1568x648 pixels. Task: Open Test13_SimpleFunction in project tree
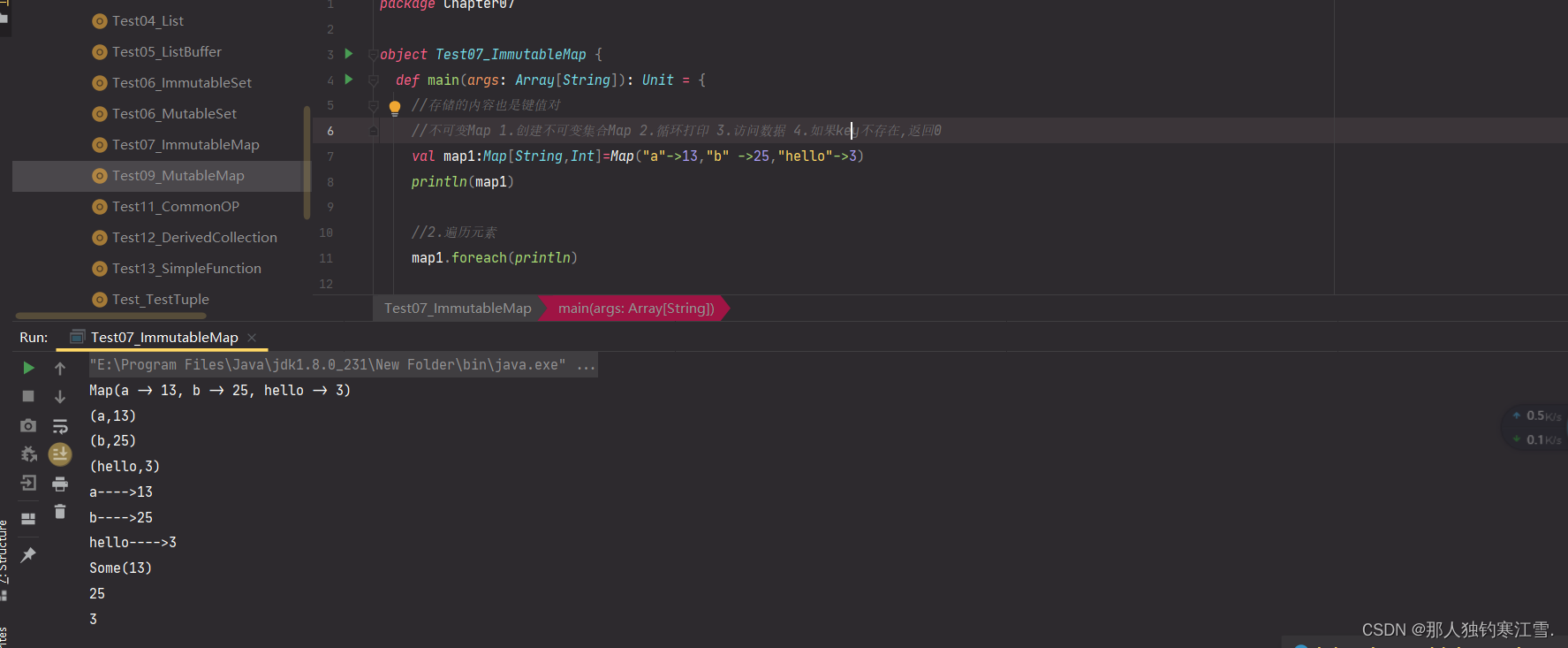[186, 268]
